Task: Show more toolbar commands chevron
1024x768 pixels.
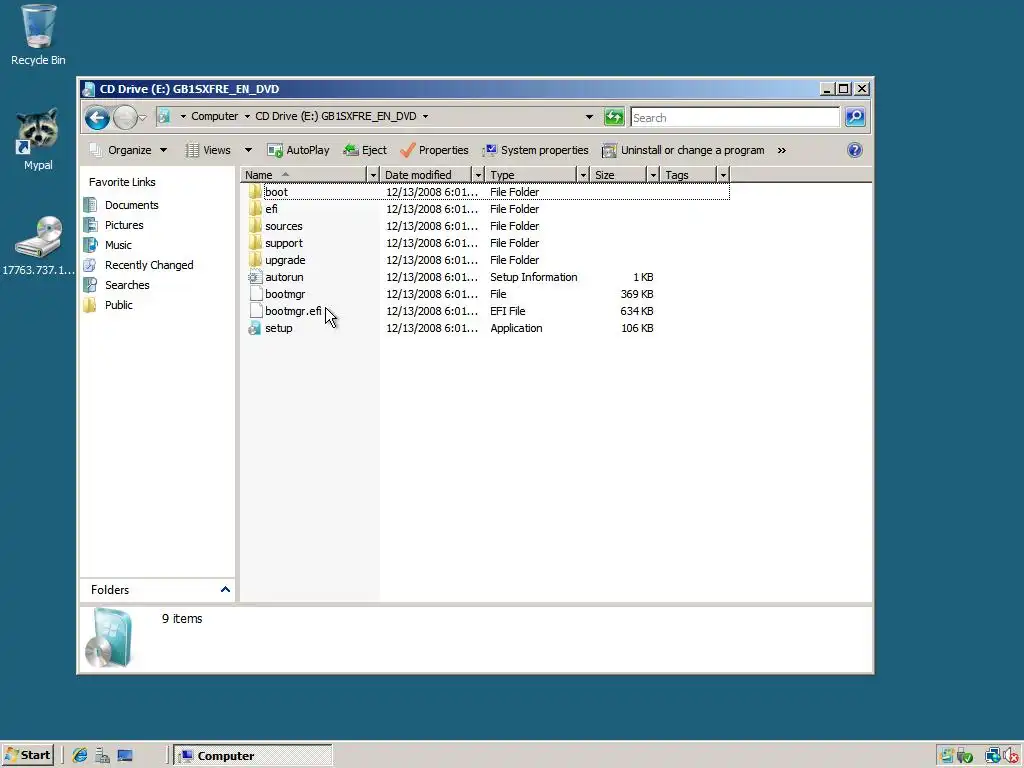Action: click(782, 150)
